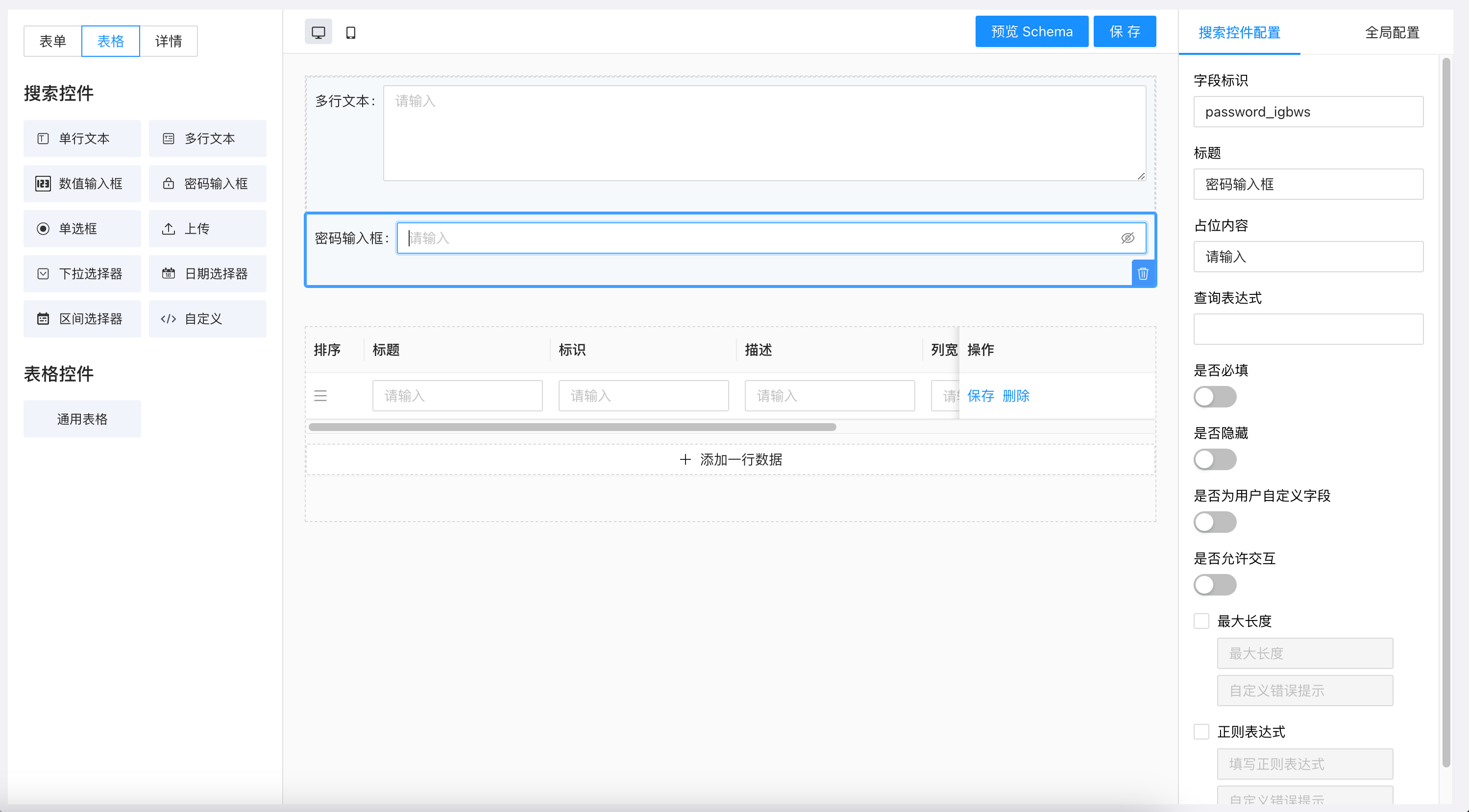Check the 最大长度 checkbox
1469x812 pixels.
click(x=1201, y=621)
